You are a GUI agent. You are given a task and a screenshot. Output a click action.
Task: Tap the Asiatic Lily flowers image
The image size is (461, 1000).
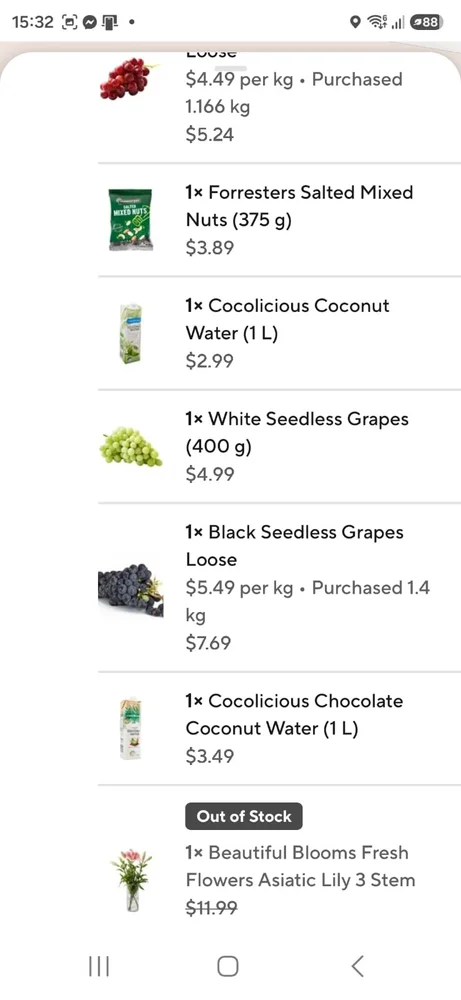131,880
